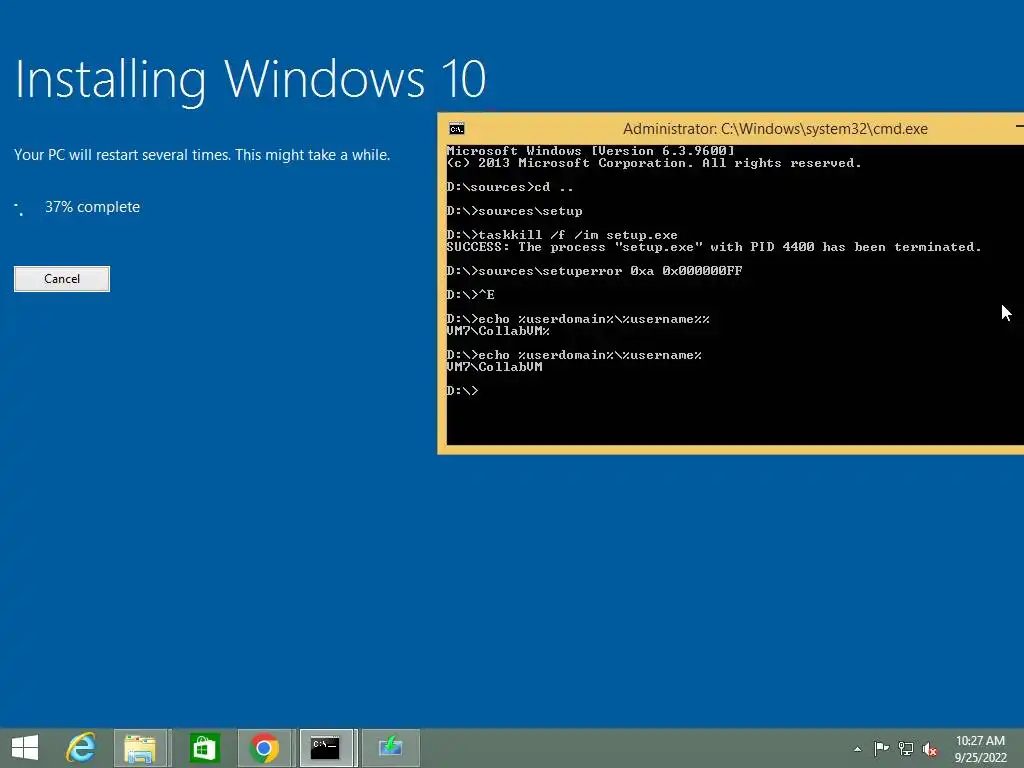Click the 'Your PC will restart several times' text
Viewport: 1024px width, 768px height.
[x=202, y=155]
